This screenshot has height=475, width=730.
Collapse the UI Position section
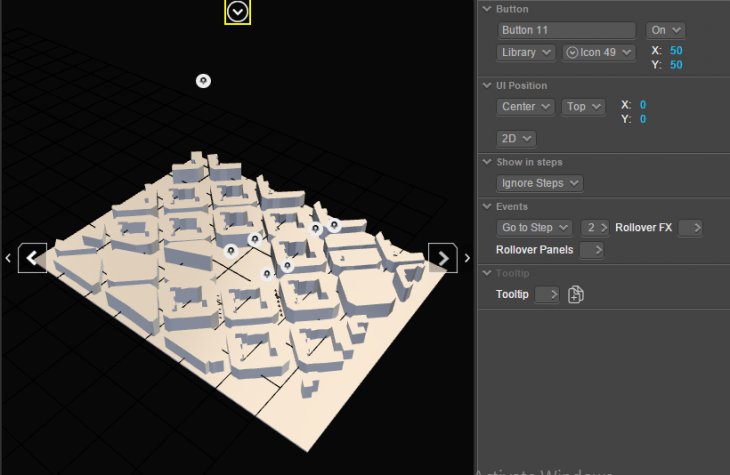(x=487, y=85)
